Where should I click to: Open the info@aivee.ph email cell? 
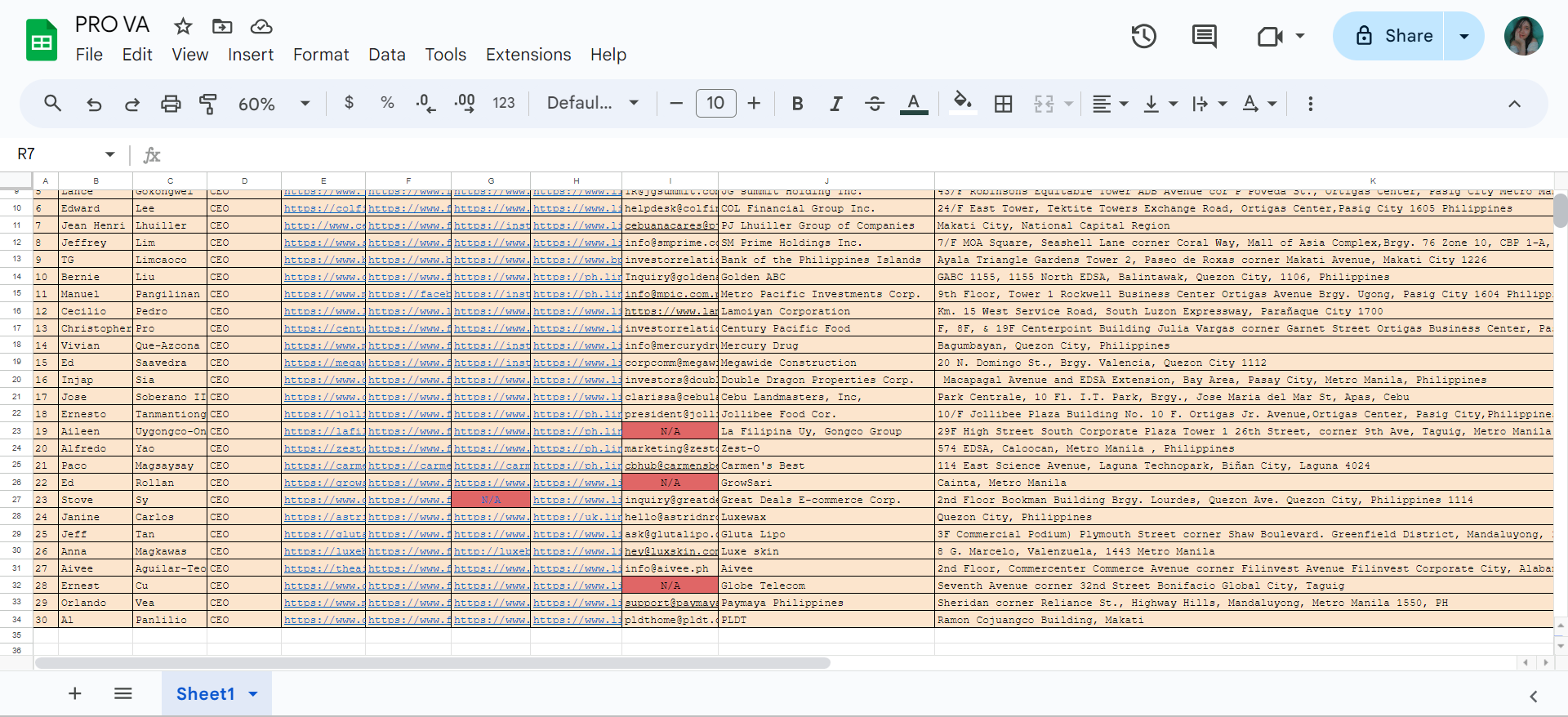(x=670, y=568)
